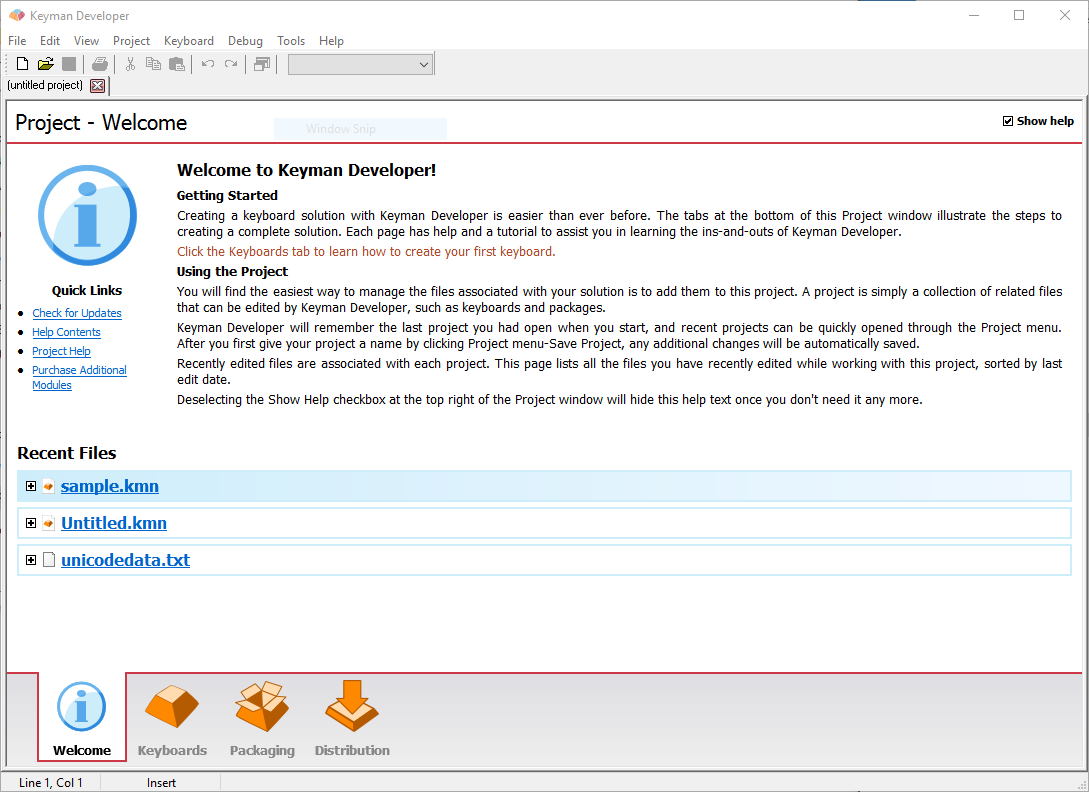Open the Help Contents link
The height and width of the screenshot is (792, 1089).
coord(67,332)
